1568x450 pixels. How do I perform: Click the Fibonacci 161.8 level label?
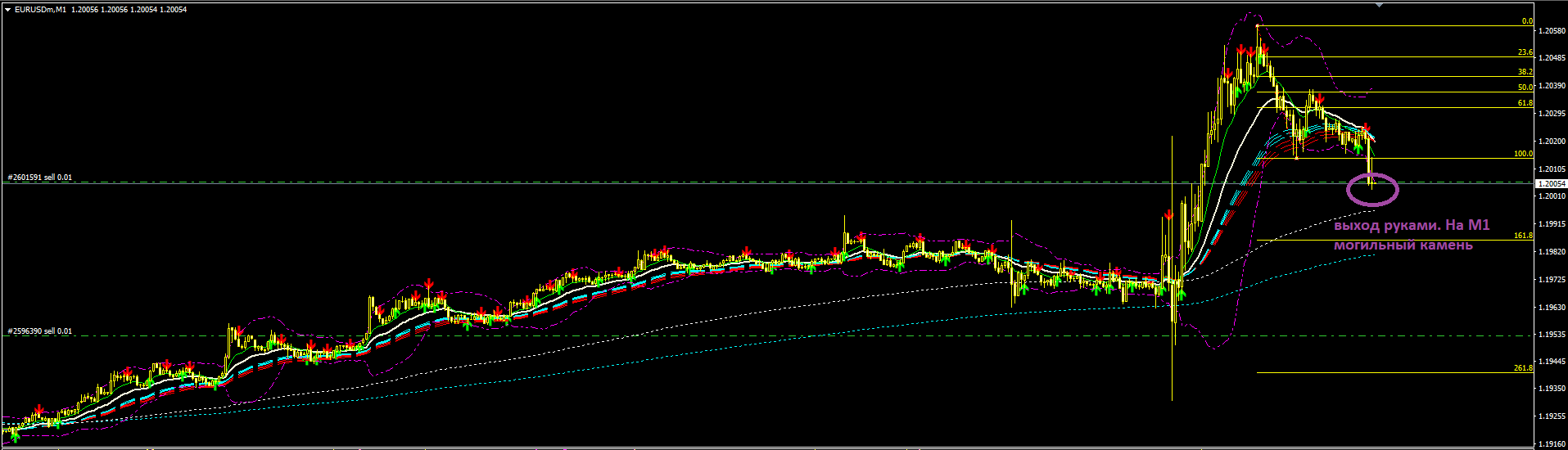[x=1524, y=236]
